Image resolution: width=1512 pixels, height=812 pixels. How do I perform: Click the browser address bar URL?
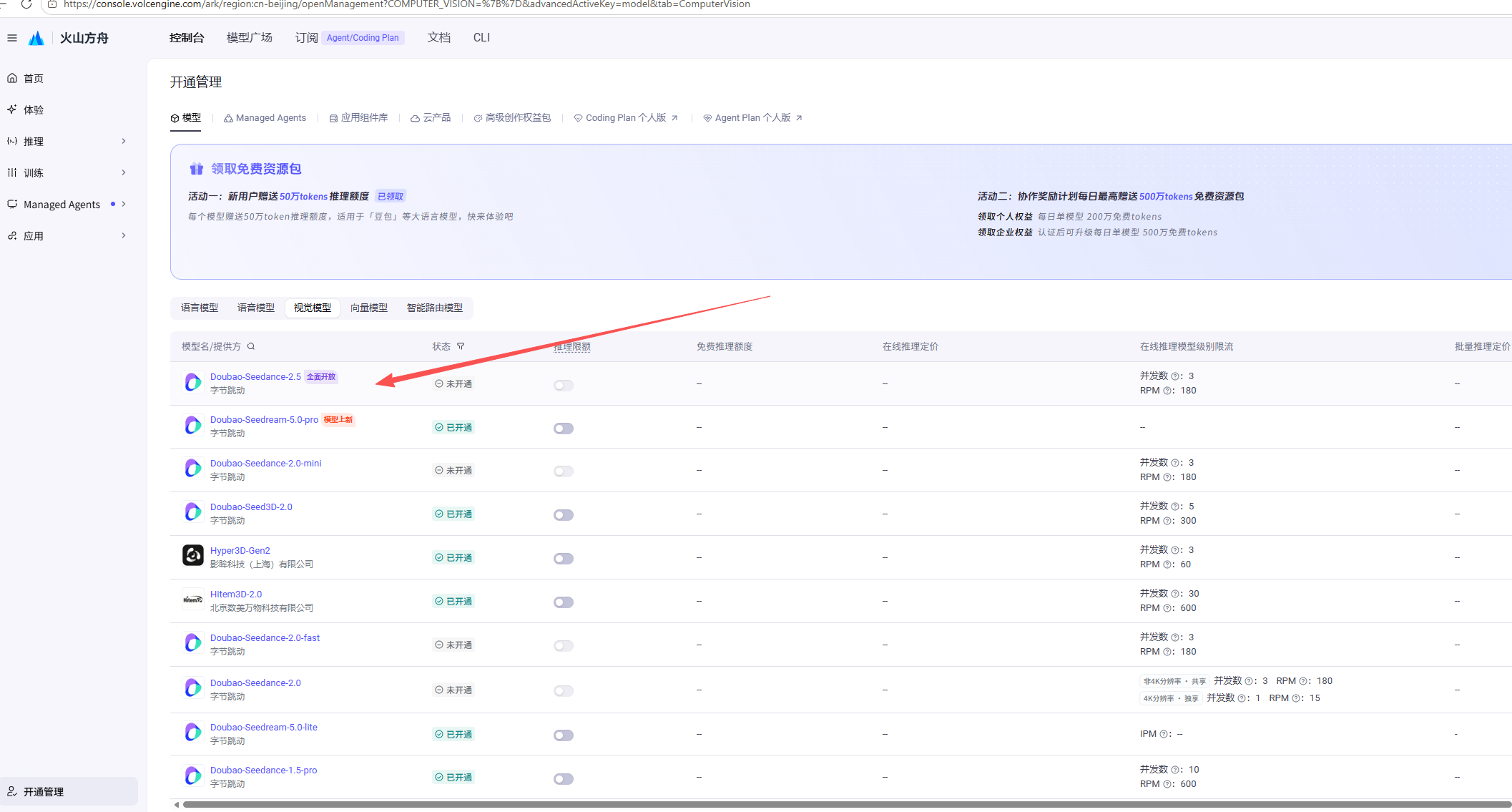pos(406,4)
